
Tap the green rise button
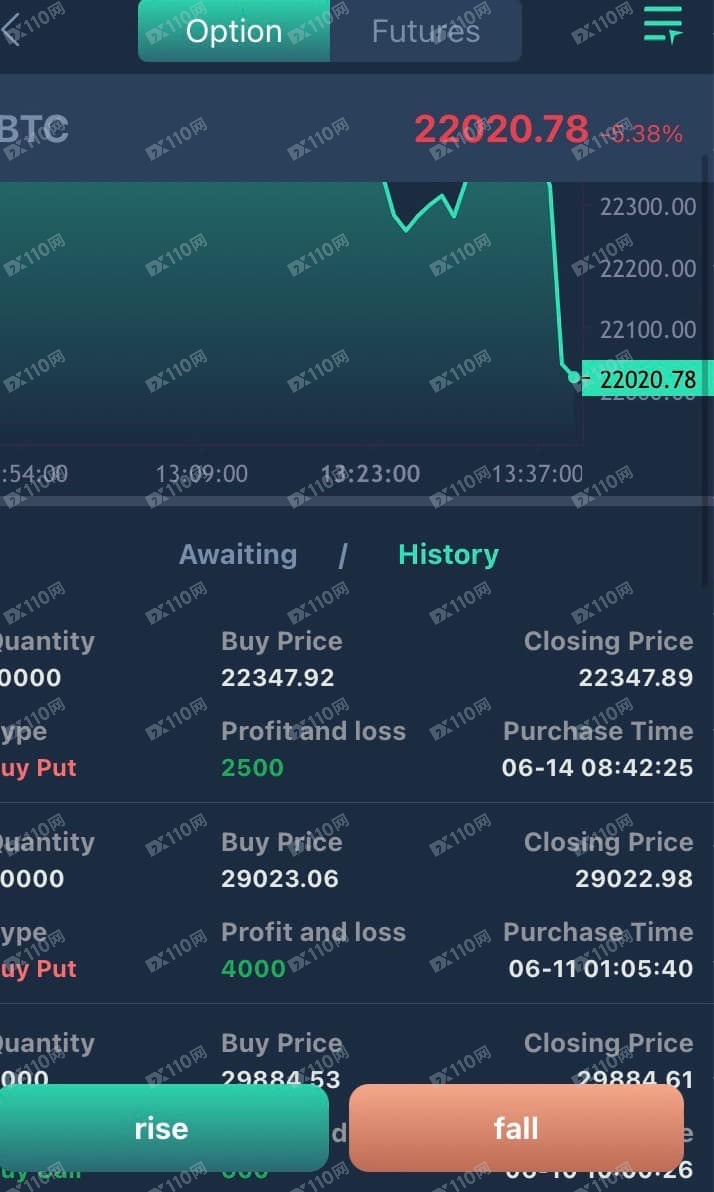tap(161, 1128)
